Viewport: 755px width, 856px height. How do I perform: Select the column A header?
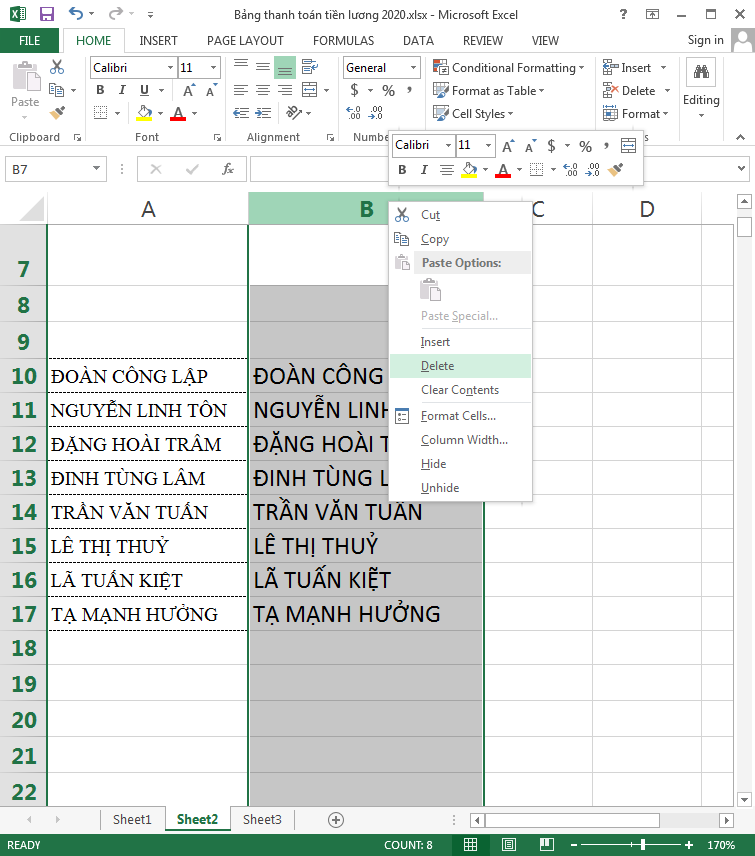point(148,209)
